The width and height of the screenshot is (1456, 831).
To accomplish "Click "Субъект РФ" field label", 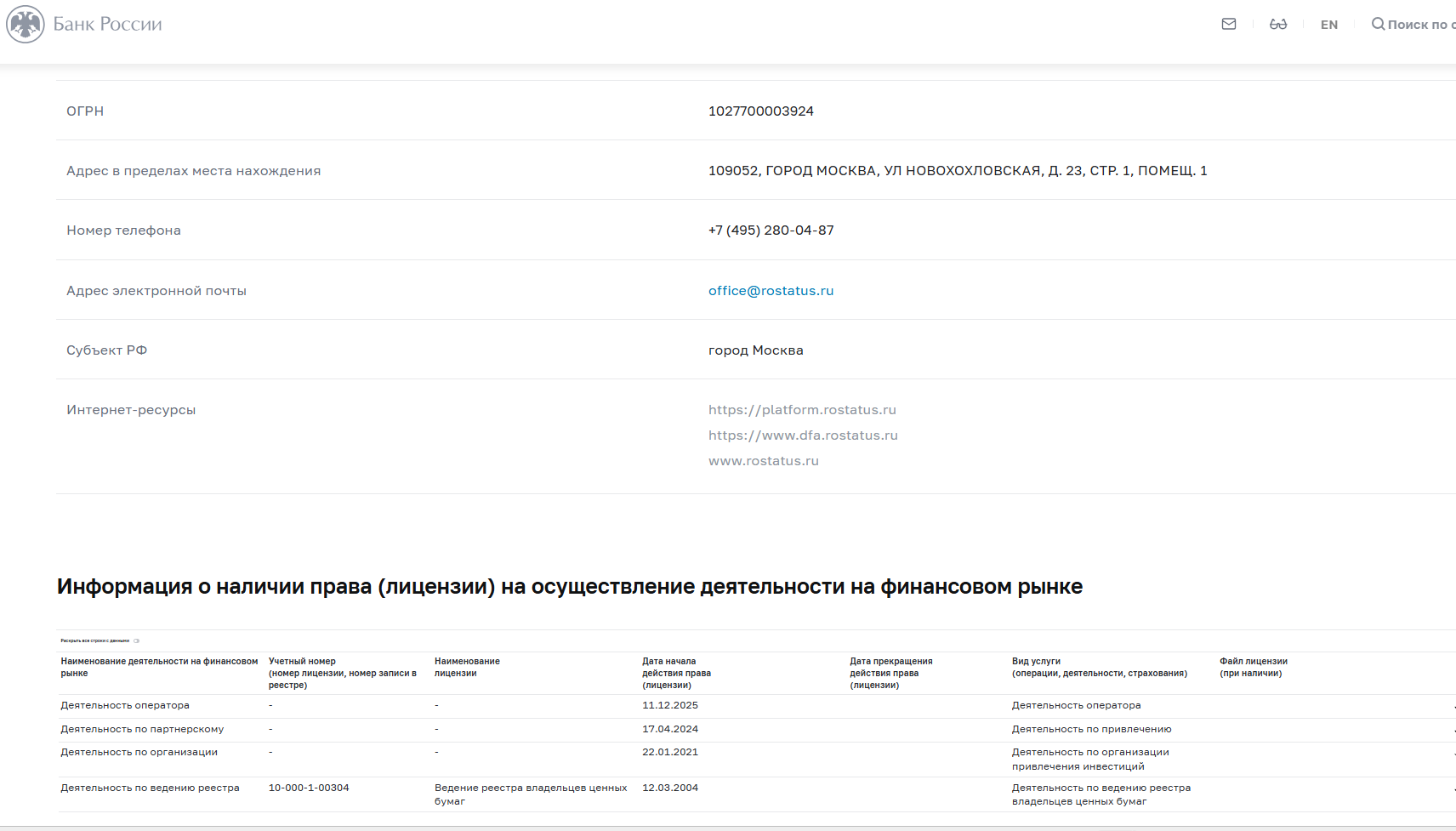I will tap(107, 350).
